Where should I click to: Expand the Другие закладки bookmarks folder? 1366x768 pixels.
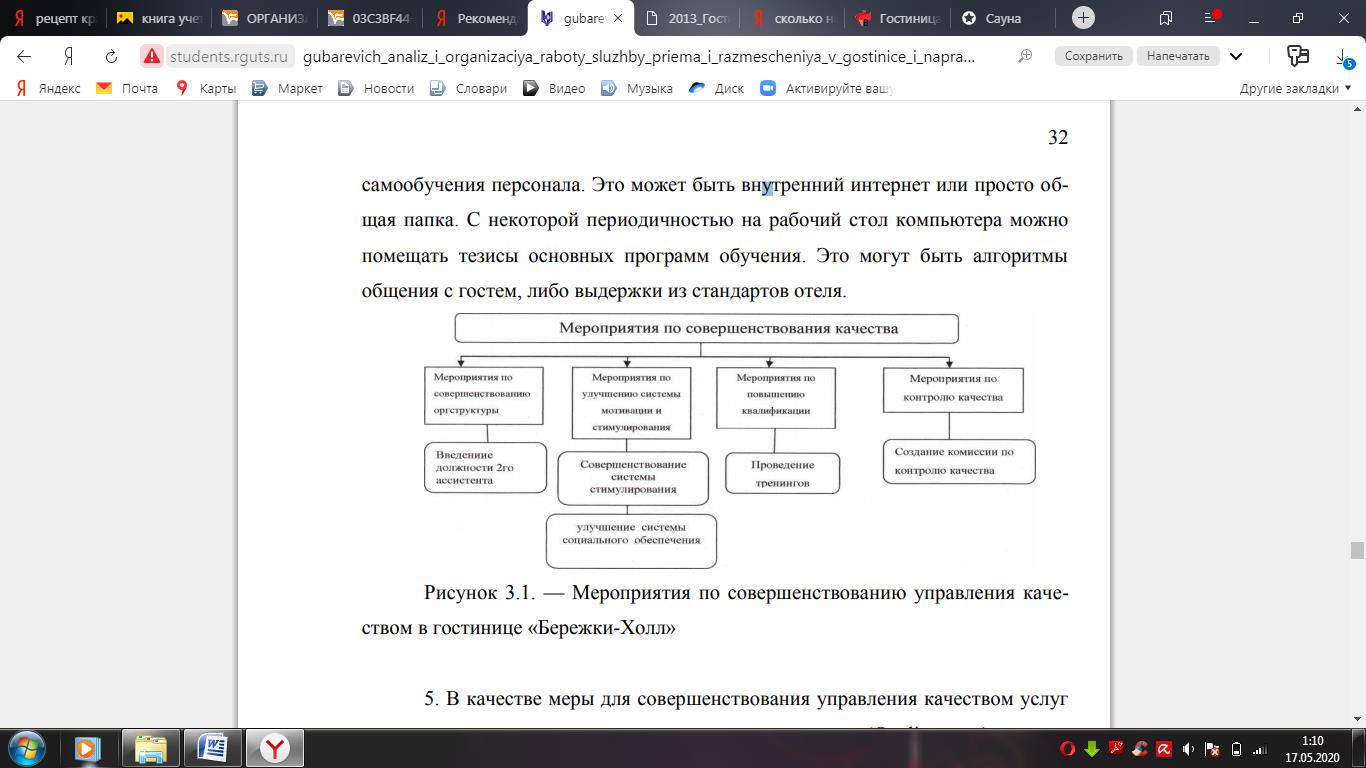click(1295, 88)
